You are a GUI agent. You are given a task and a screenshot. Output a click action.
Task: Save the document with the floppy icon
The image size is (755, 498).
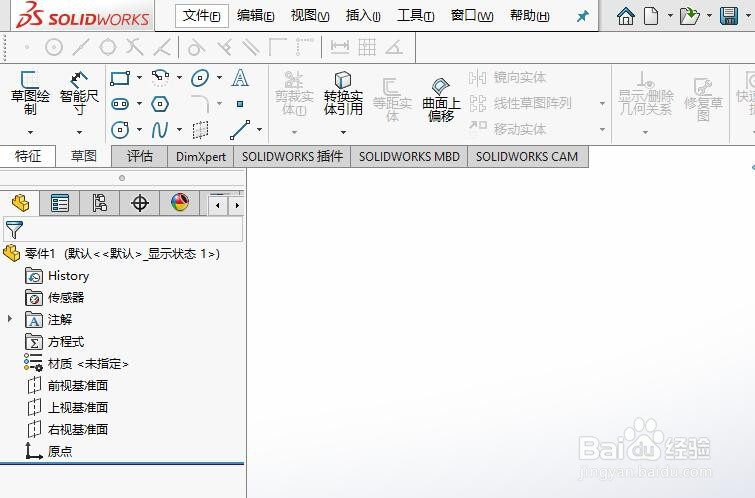click(x=729, y=16)
